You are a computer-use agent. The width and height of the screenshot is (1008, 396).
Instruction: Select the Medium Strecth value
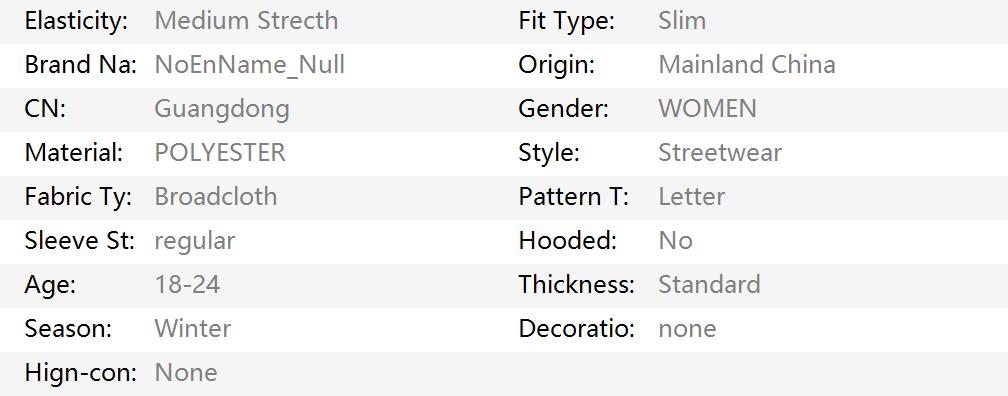[246, 21]
